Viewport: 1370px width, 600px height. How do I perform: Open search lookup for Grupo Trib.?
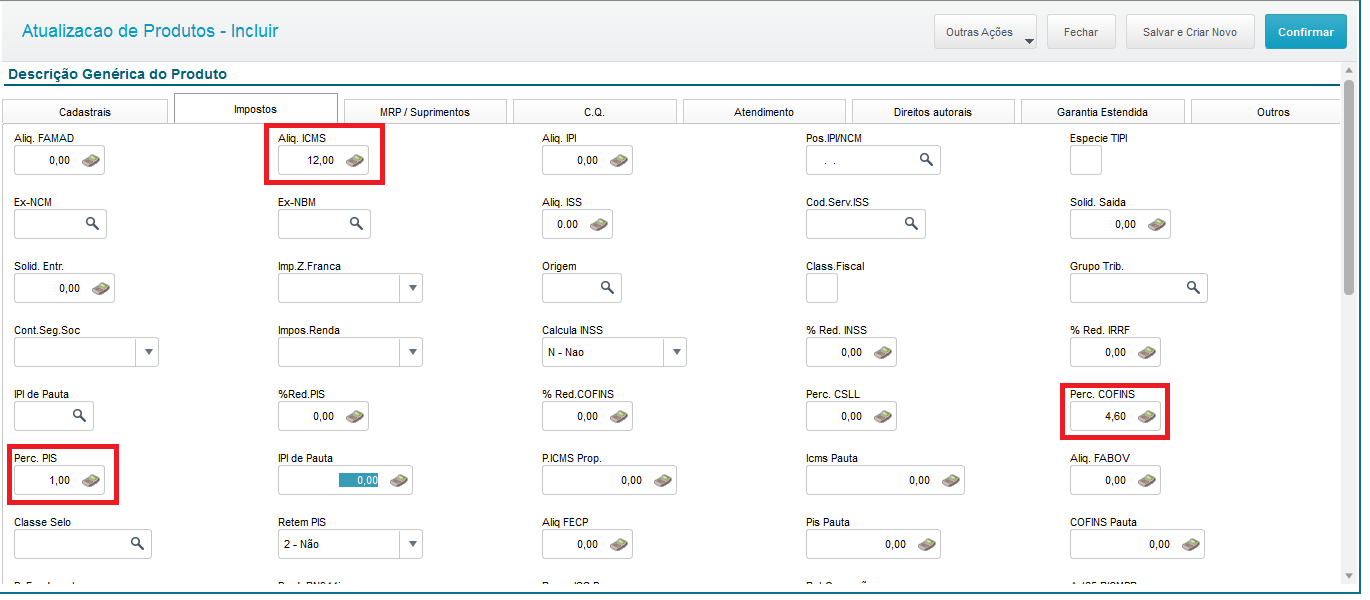click(x=1192, y=288)
